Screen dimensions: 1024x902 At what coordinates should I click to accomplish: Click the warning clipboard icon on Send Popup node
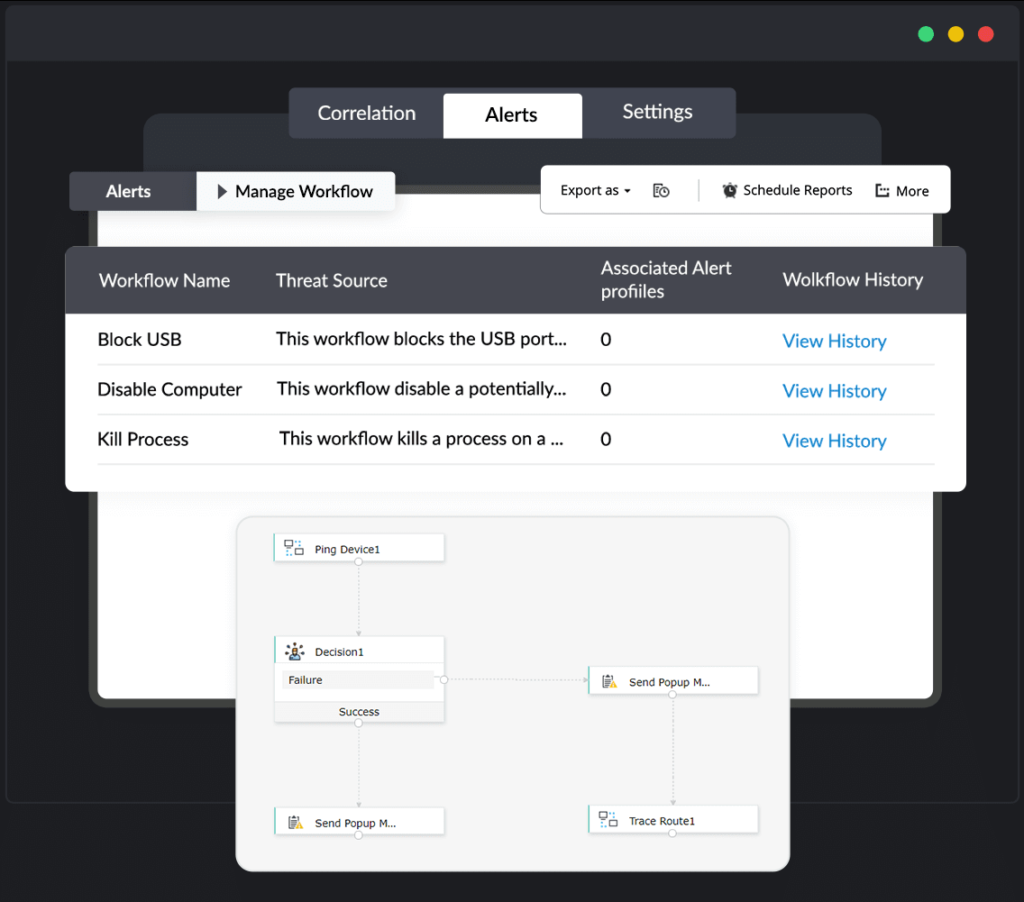coord(294,821)
